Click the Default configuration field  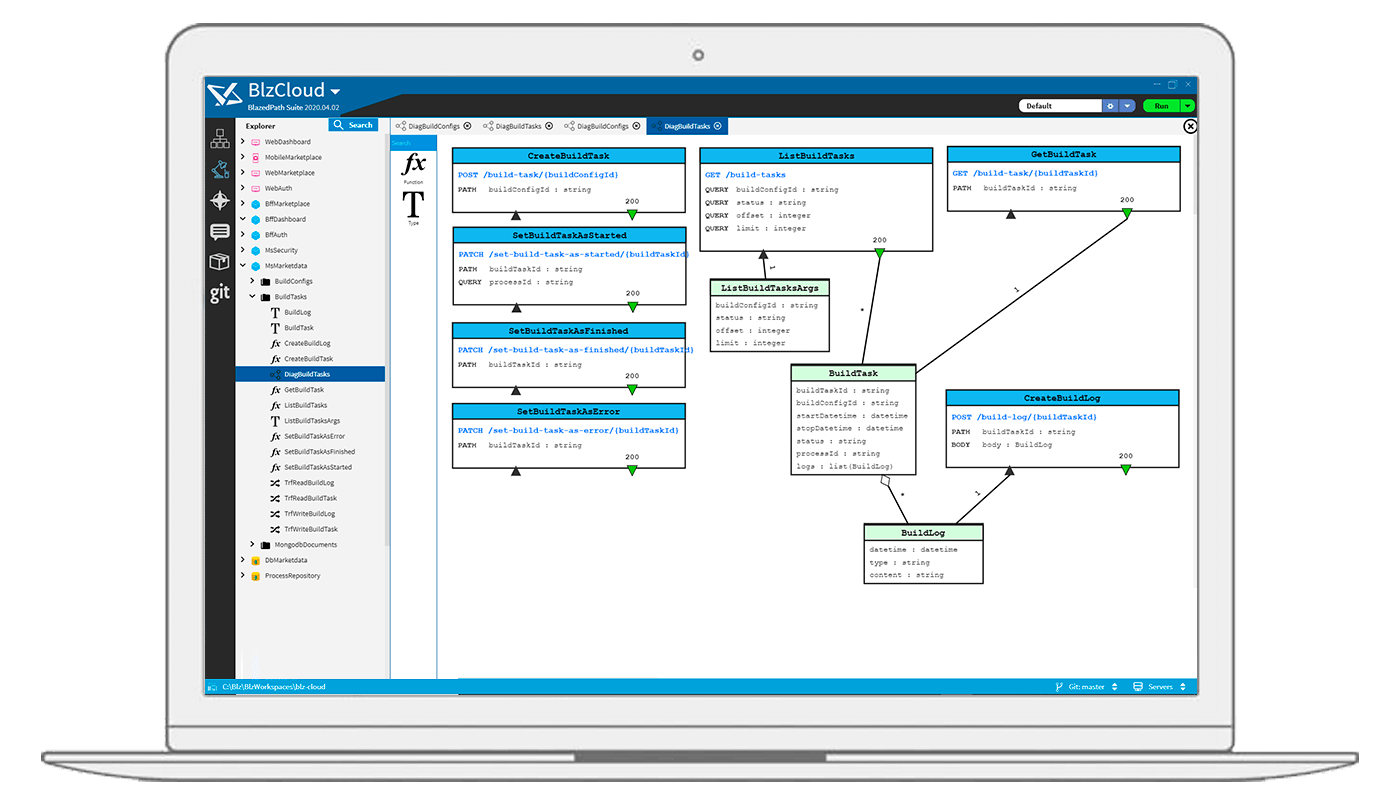coord(1060,106)
